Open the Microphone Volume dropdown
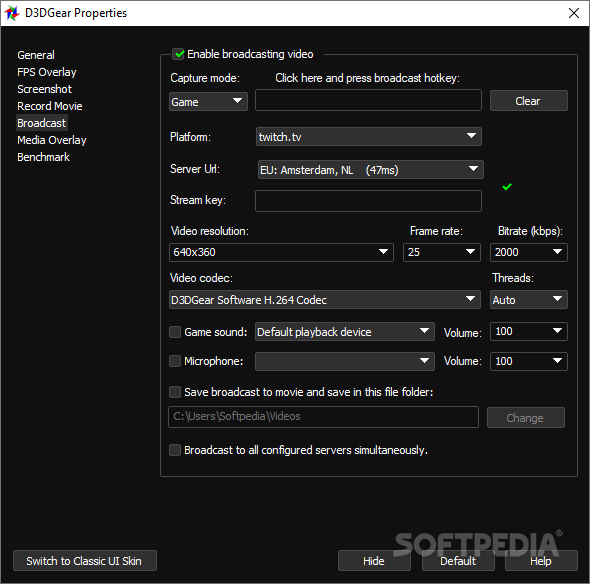 [529, 361]
